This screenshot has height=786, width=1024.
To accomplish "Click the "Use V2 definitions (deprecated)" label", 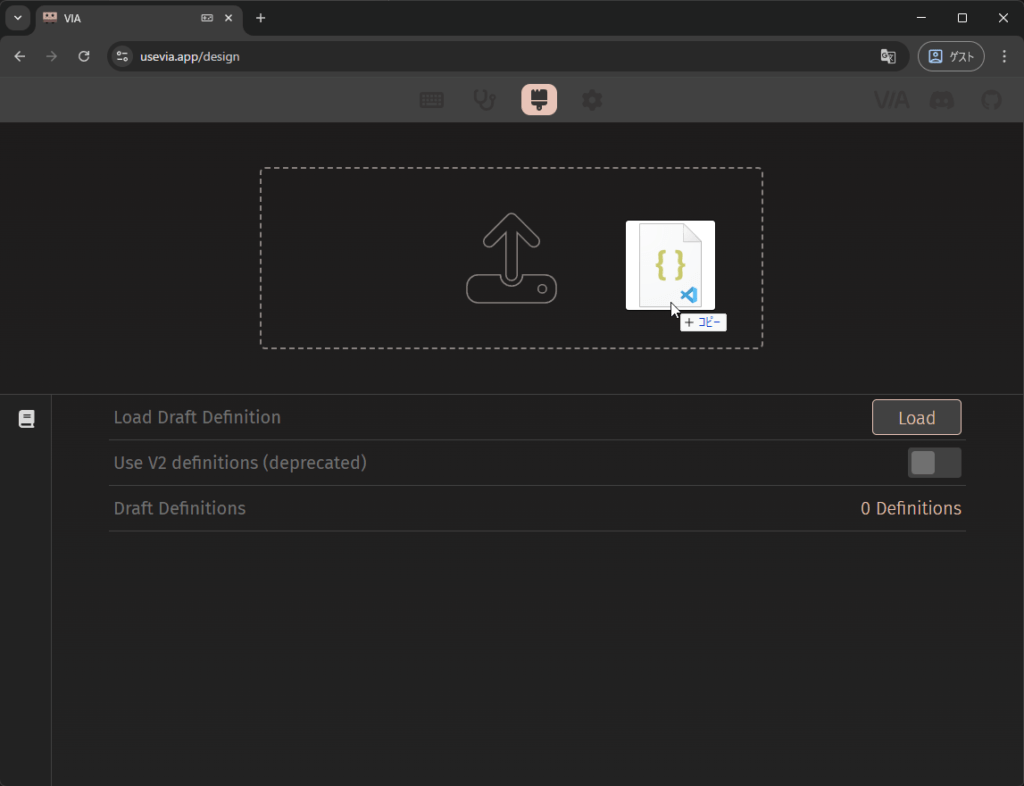I will coord(240,463).
